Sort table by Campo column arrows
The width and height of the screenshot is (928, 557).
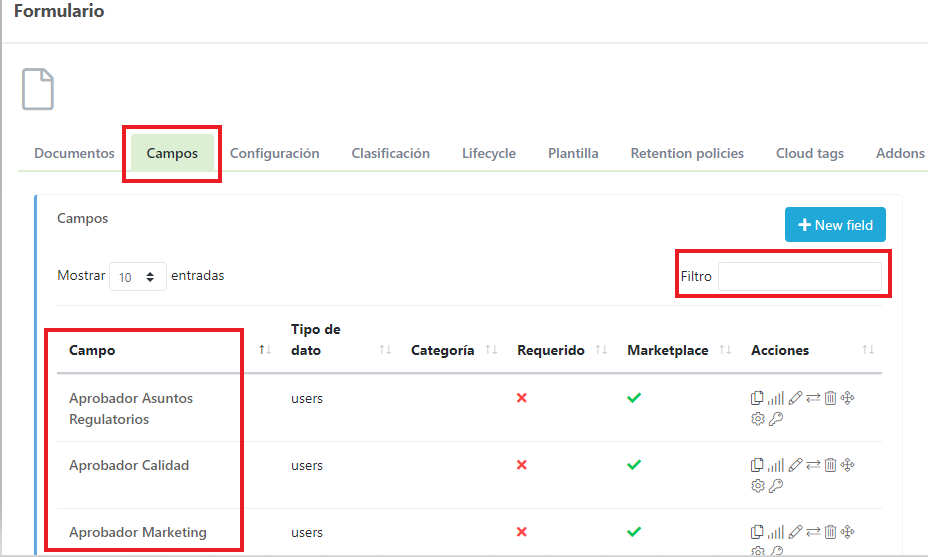pyautogui.click(x=265, y=350)
